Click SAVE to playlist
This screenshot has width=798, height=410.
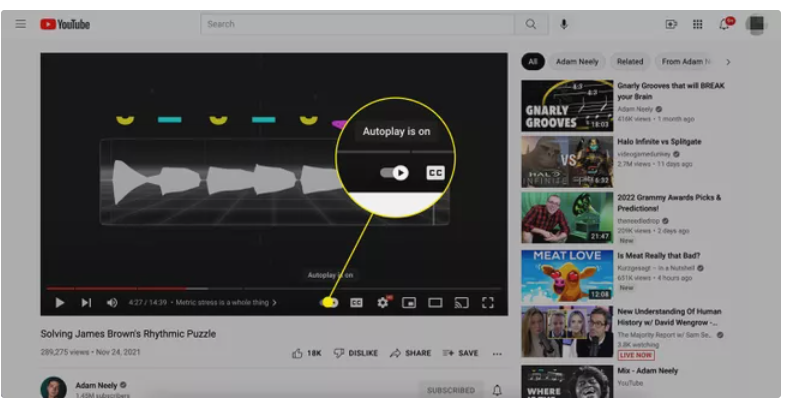pyautogui.click(x=461, y=353)
